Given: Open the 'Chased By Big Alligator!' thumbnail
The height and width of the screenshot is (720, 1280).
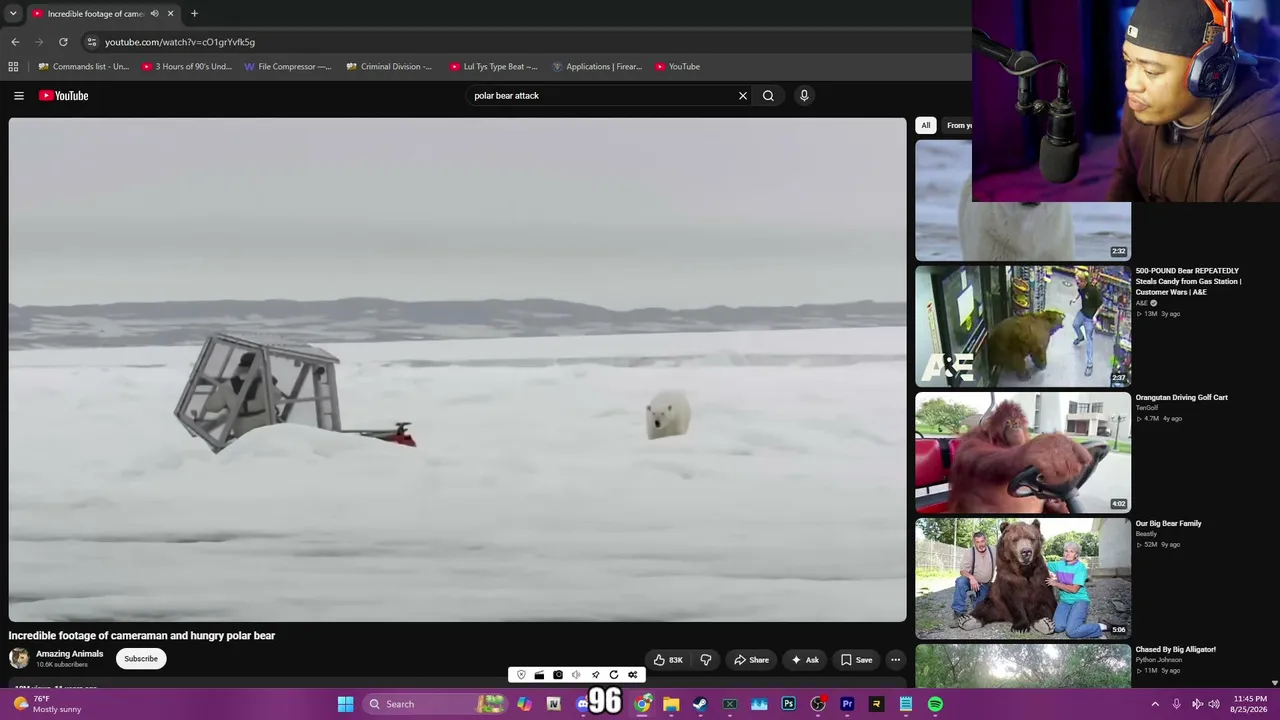Looking at the screenshot, I should 1023,666.
